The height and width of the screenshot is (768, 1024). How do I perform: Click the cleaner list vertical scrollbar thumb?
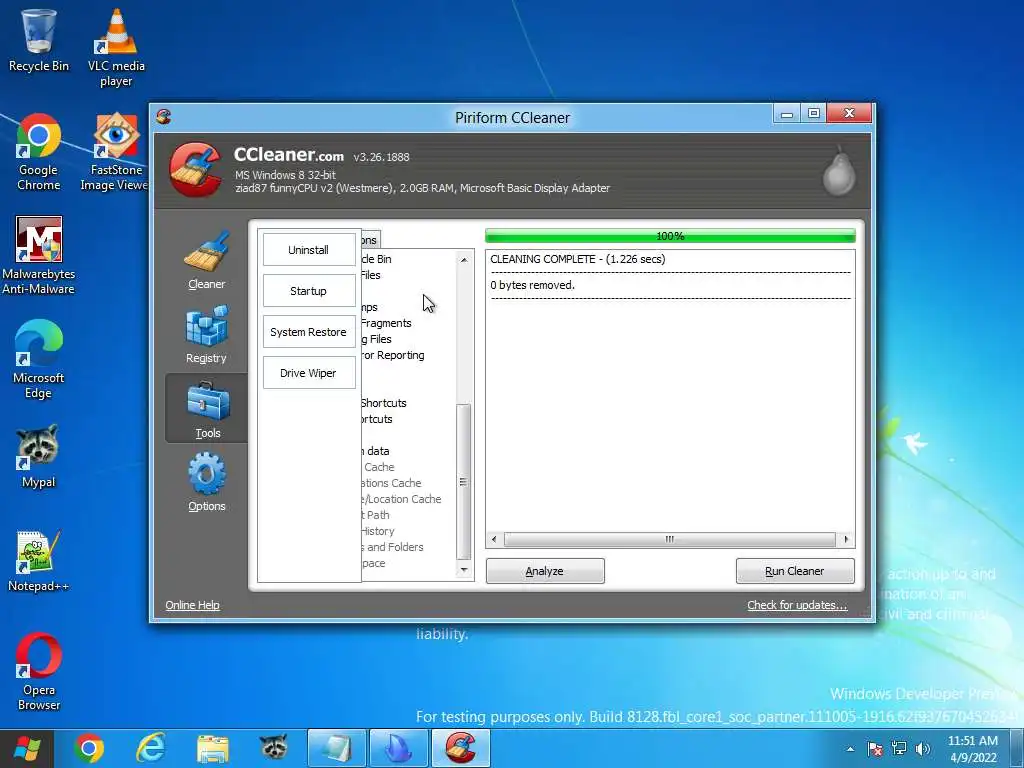point(464,482)
